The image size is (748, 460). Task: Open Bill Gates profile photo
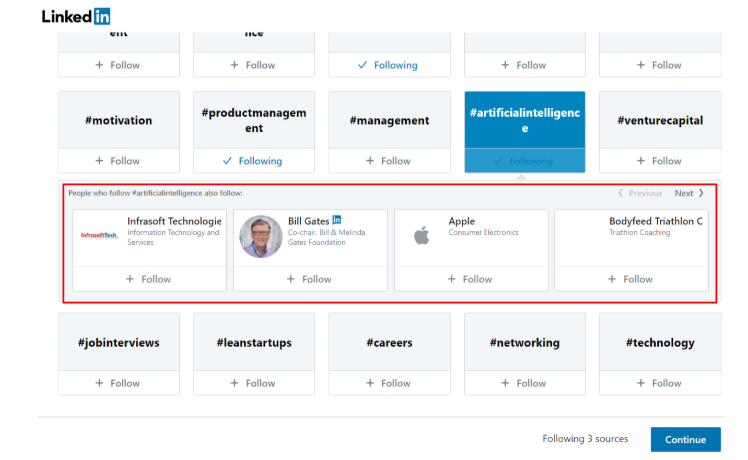261,237
